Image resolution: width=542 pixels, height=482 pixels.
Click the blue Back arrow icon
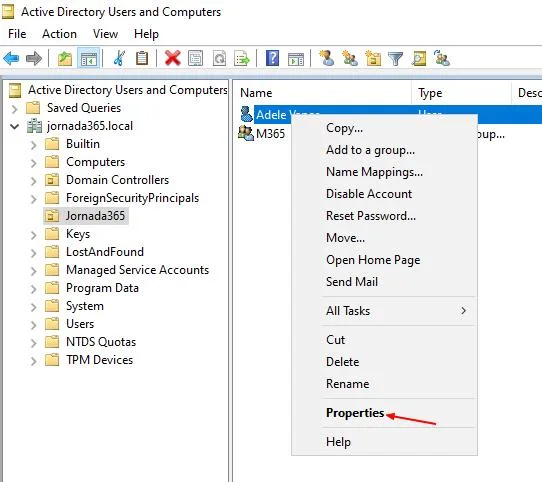coord(11,58)
